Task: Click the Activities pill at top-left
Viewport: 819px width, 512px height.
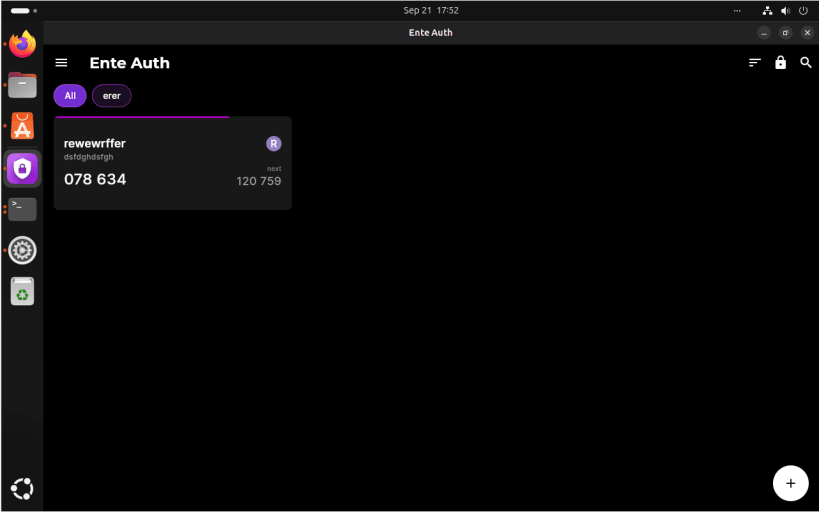Action: (20, 10)
